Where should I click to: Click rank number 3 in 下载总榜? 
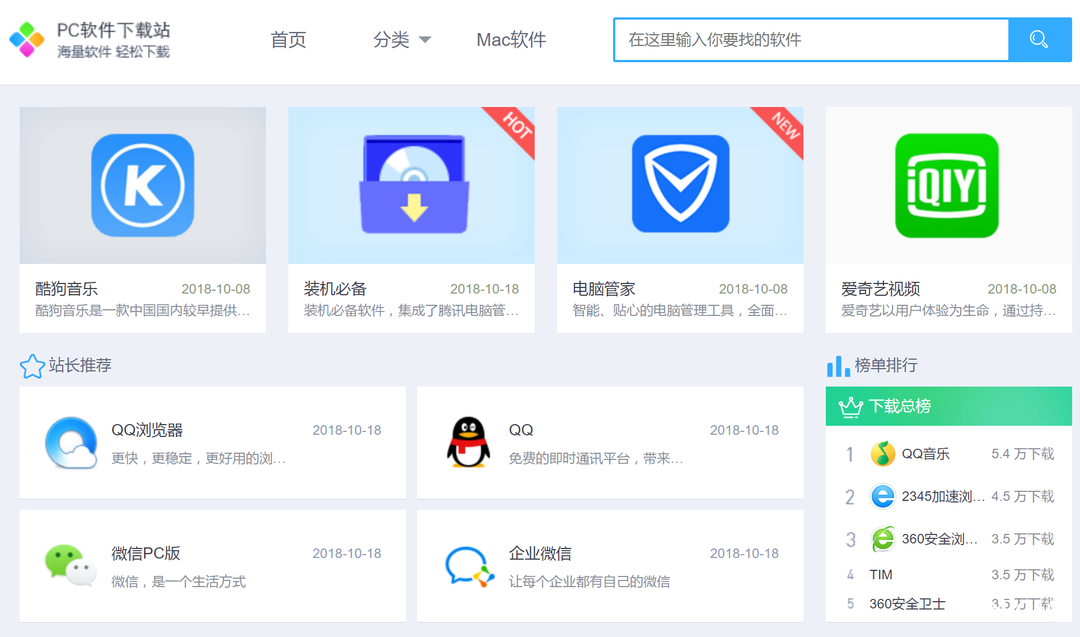click(x=851, y=539)
